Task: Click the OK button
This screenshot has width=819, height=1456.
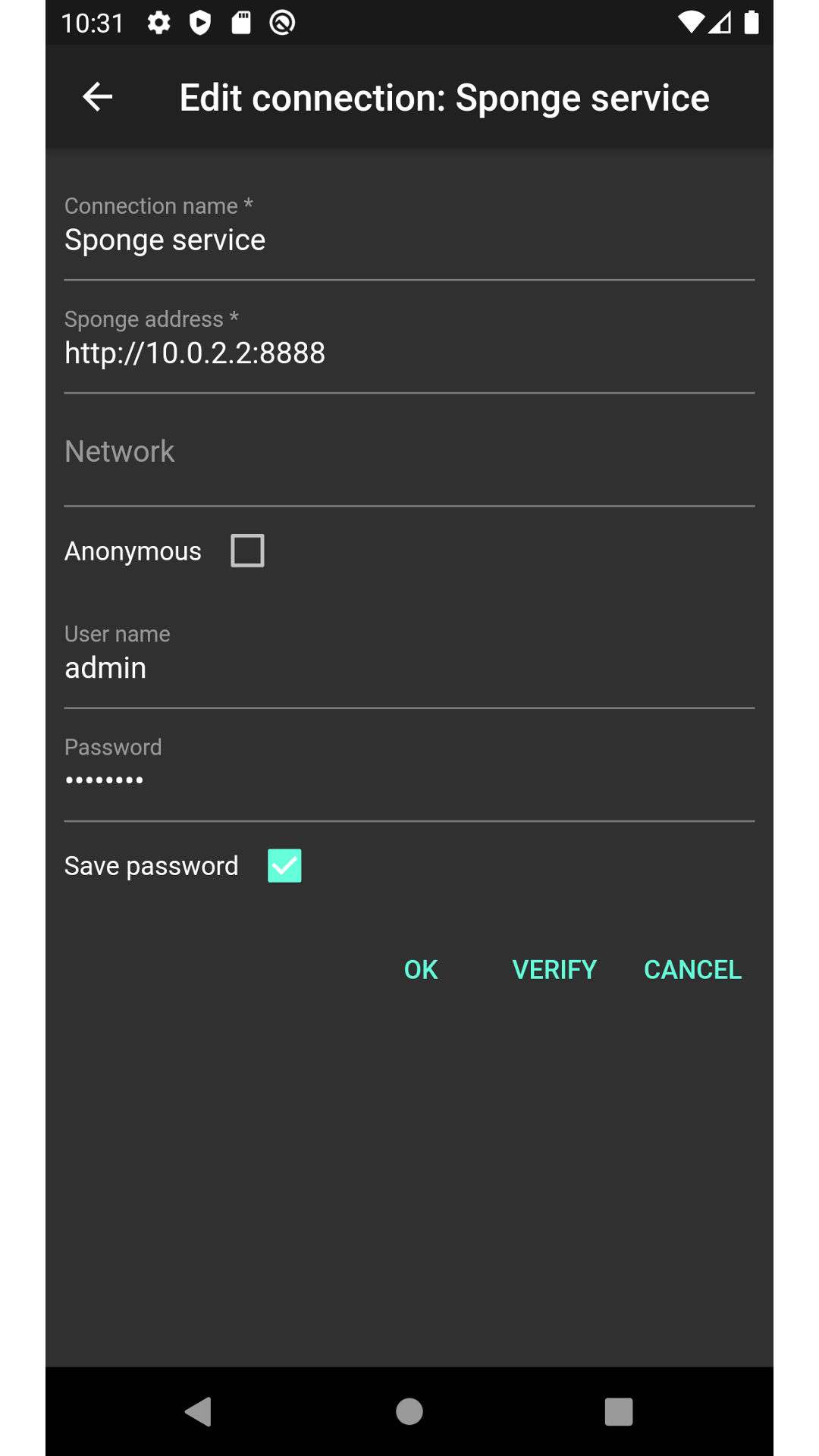Action: click(421, 969)
